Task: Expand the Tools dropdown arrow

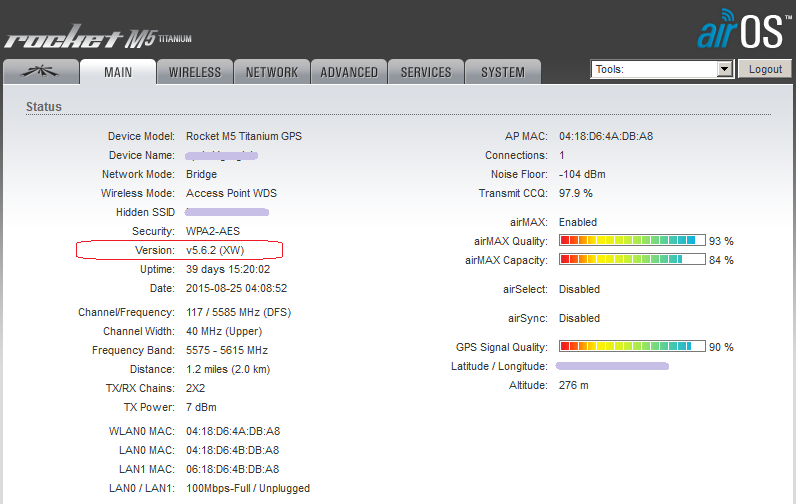Action: pyautogui.click(x=724, y=69)
